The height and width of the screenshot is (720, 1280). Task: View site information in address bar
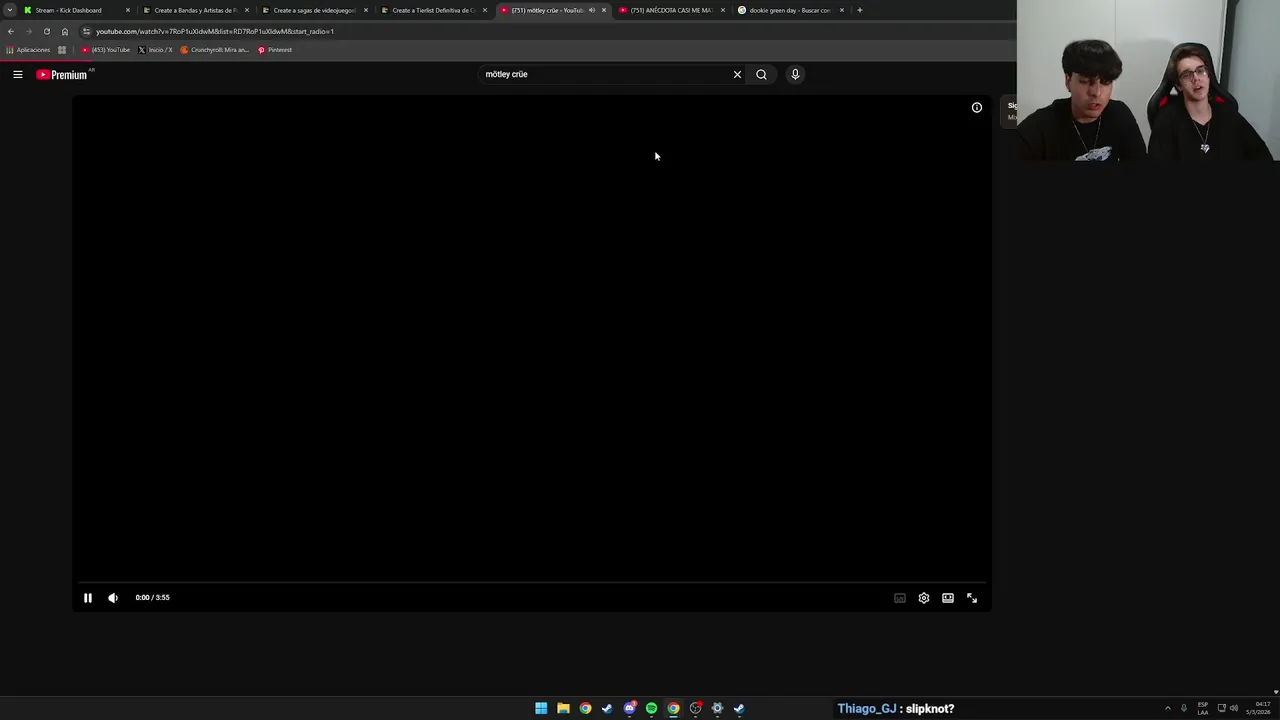[x=86, y=31]
